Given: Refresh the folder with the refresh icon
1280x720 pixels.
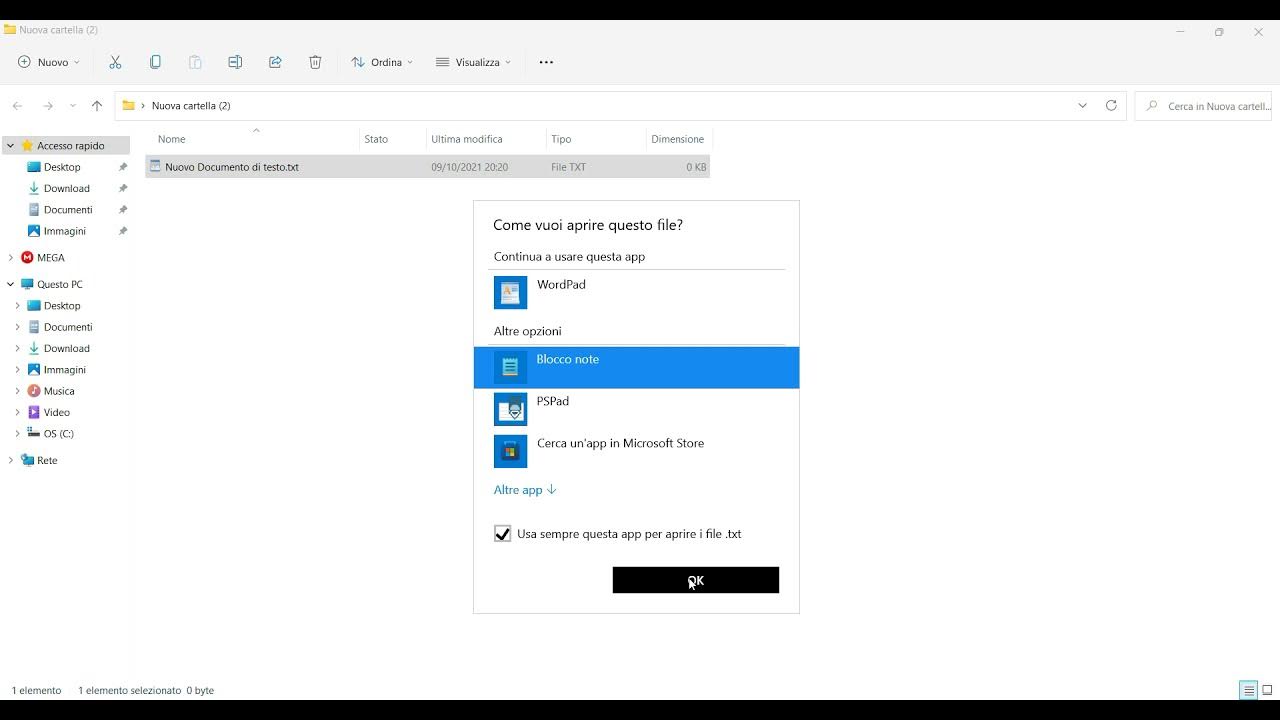Looking at the screenshot, I should point(1111,105).
